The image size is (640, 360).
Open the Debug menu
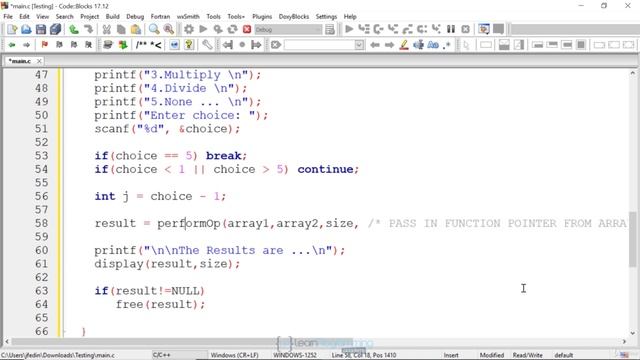[x=135, y=16]
